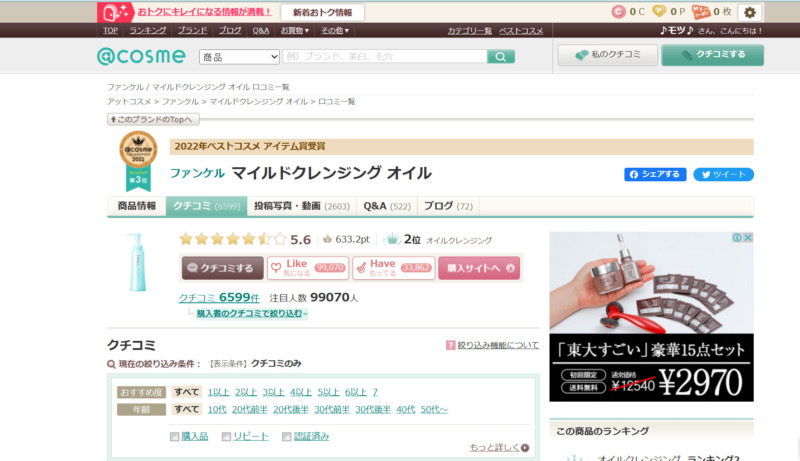Filter age by 10代
The height and width of the screenshot is (461, 800).
tap(217, 409)
